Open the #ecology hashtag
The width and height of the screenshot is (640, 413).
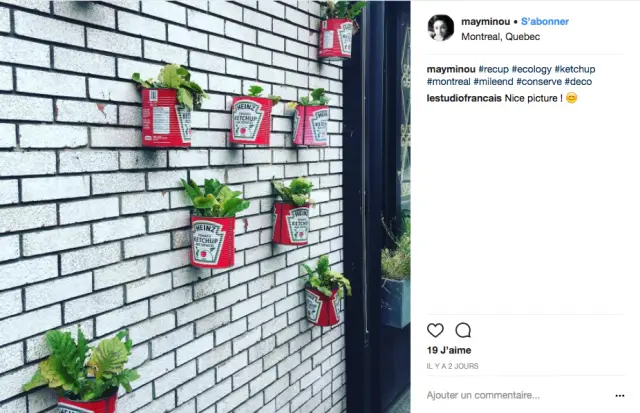(531, 69)
